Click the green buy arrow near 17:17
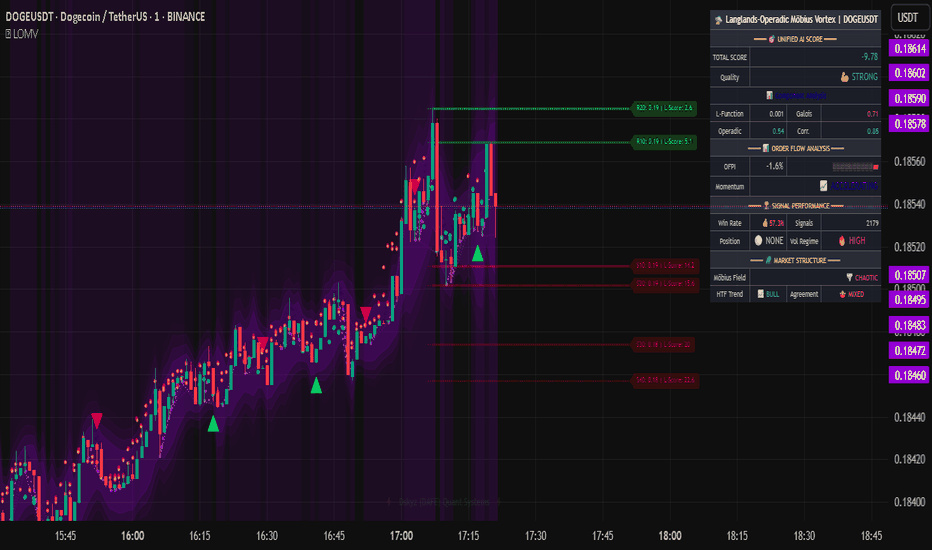 pos(477,253)
